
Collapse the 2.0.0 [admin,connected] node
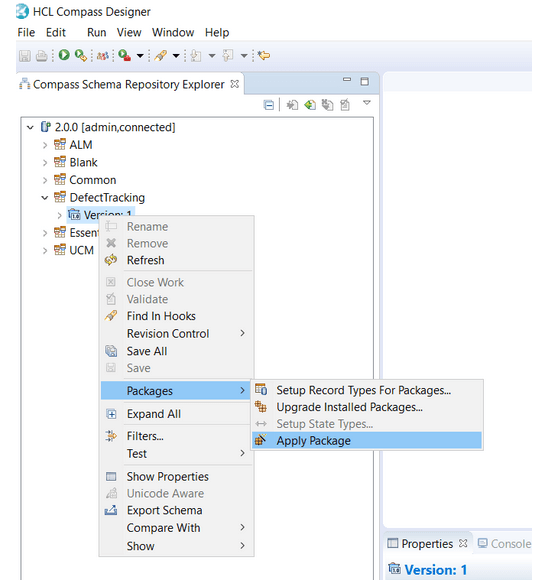(x=30, y=128)
